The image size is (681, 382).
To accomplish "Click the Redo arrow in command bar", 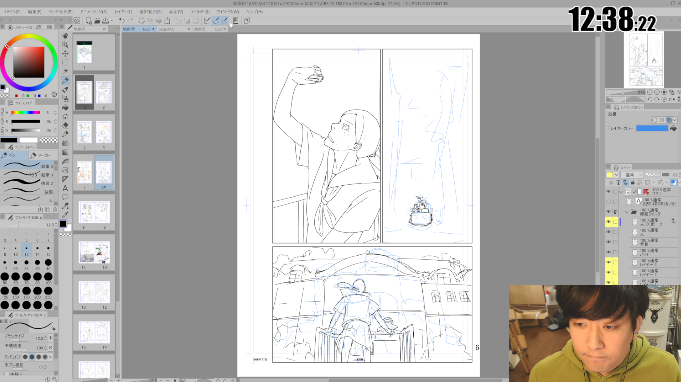I will point(130,20).
